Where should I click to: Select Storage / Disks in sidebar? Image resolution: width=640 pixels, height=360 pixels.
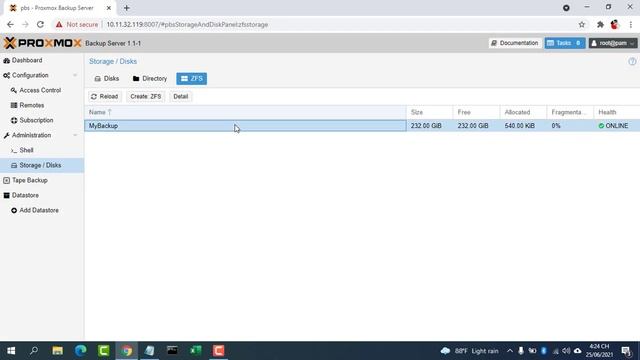(42, 165)
